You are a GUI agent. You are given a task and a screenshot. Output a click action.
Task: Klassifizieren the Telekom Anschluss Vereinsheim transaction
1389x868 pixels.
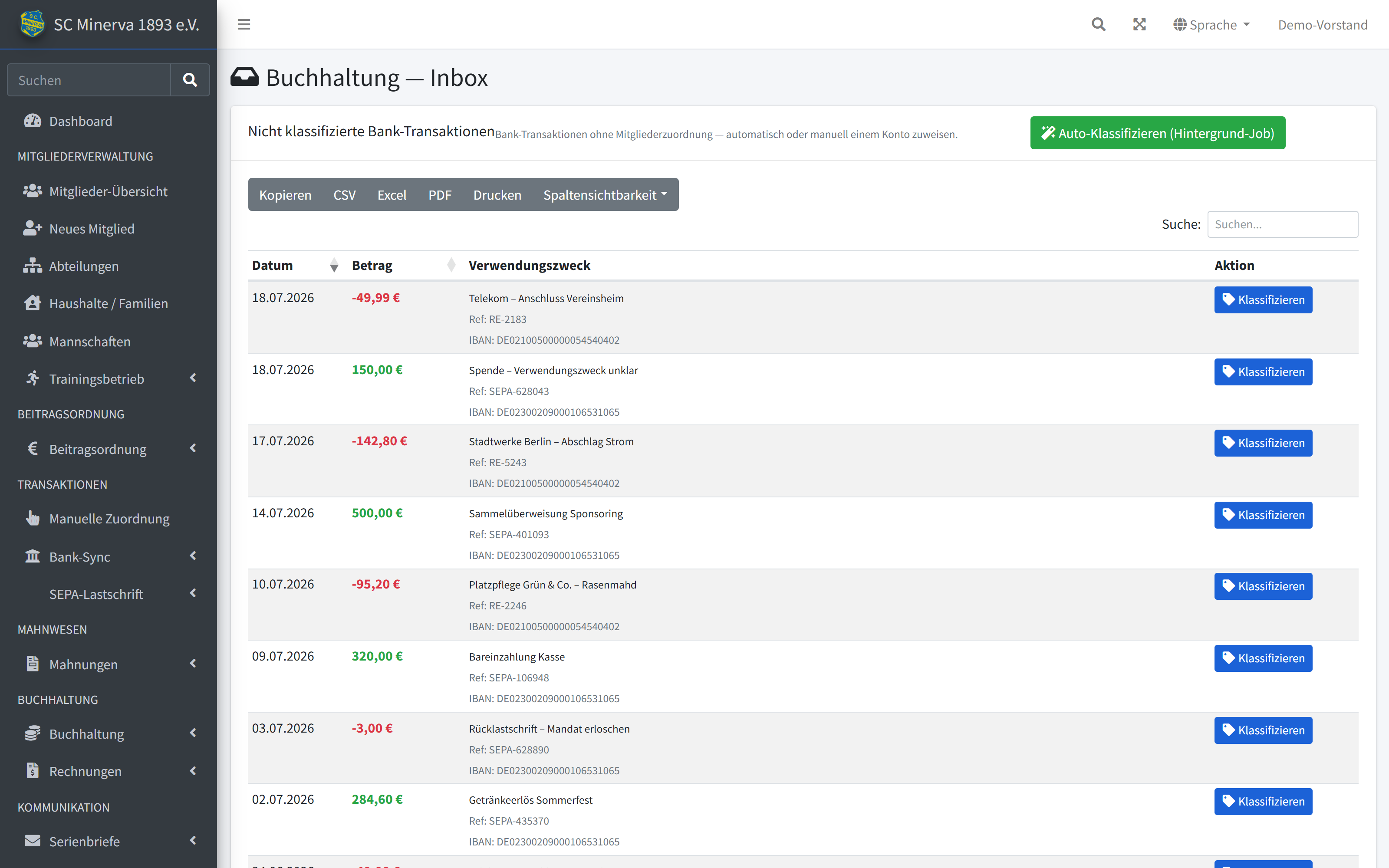point(1263,299)
